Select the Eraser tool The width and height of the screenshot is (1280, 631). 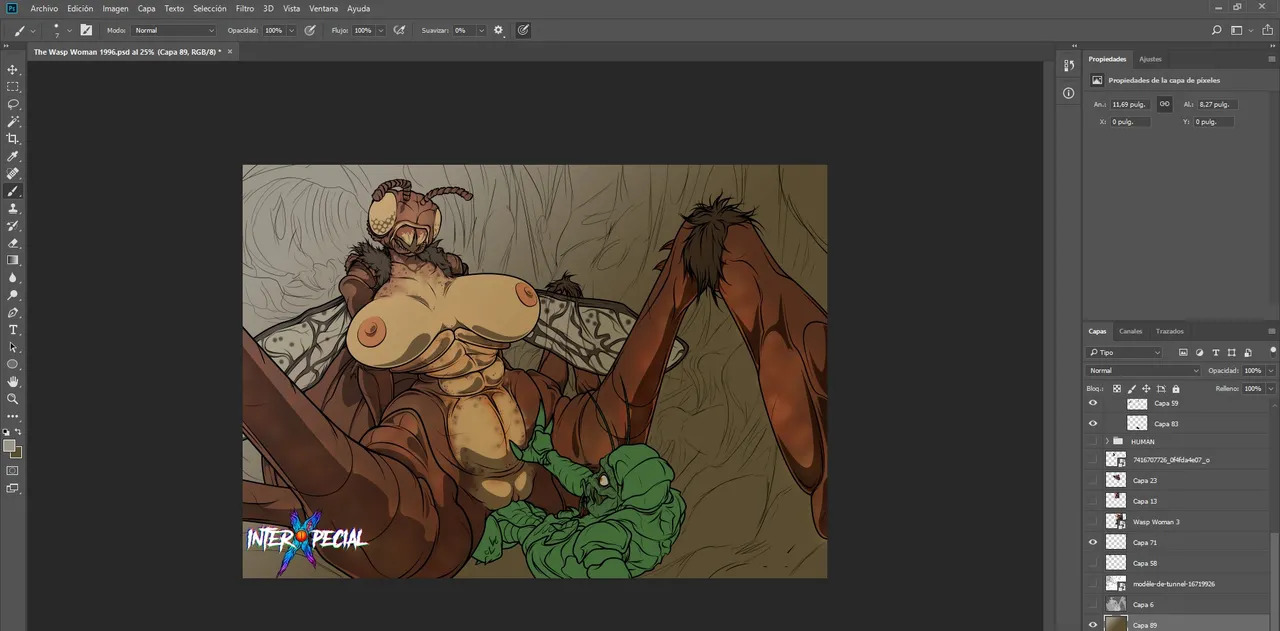13,243
